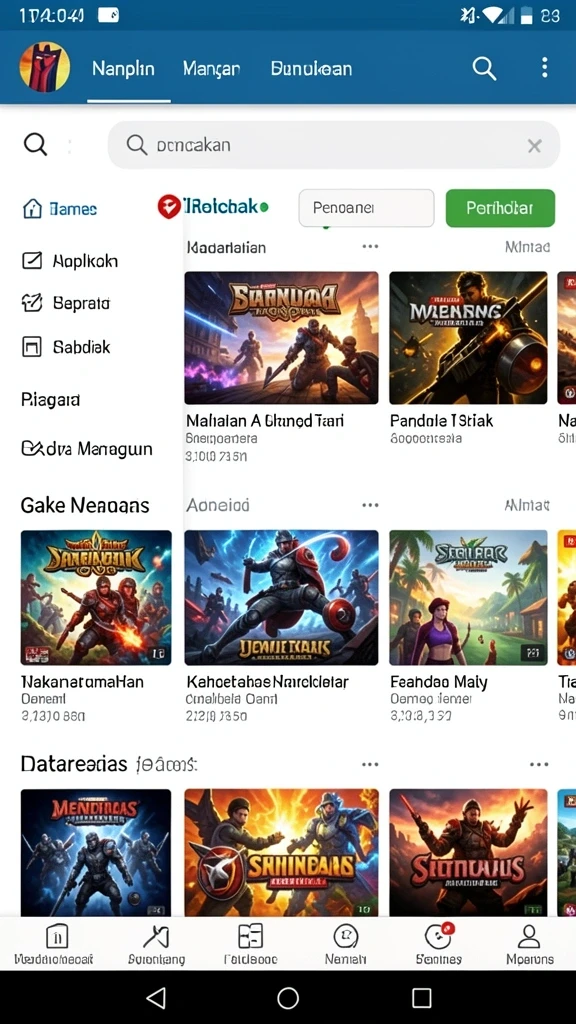Open the three-dot menu beside Madarialian

[x=370, y=247]
